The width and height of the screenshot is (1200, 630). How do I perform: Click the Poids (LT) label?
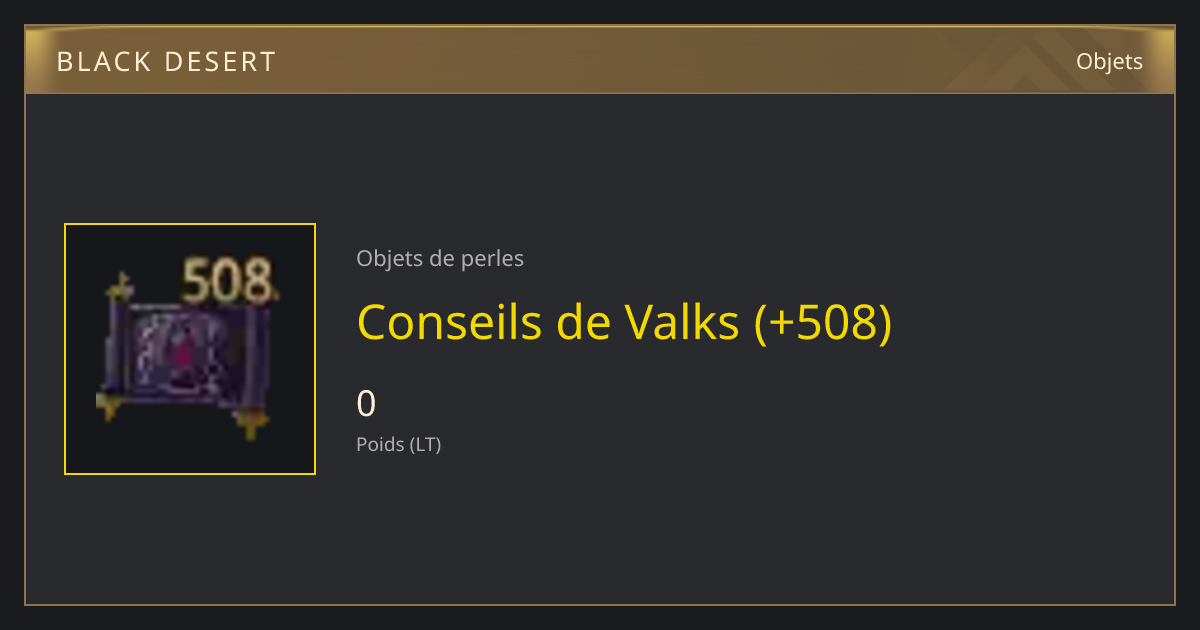pos(399,445)
